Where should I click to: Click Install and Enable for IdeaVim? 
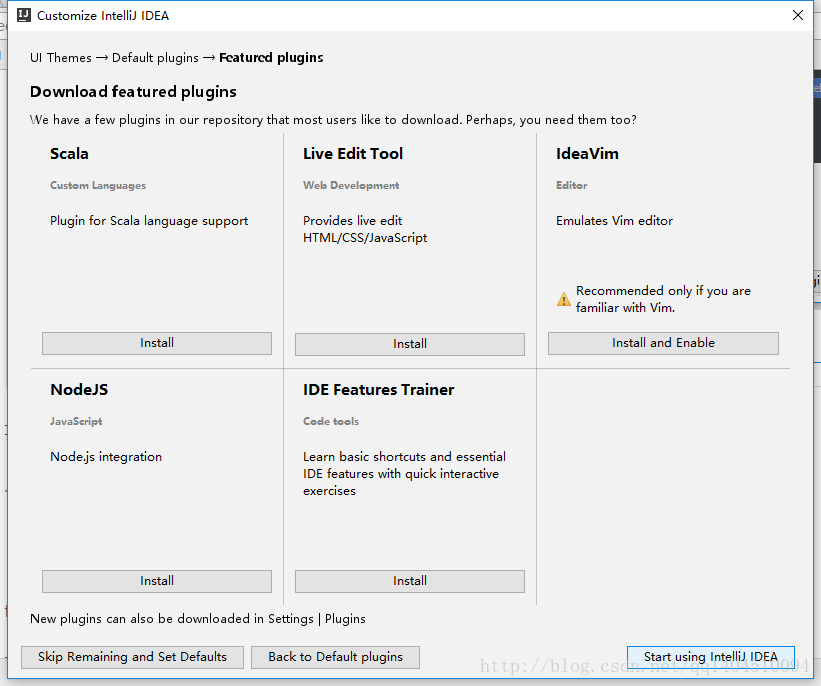pos(663,343)
